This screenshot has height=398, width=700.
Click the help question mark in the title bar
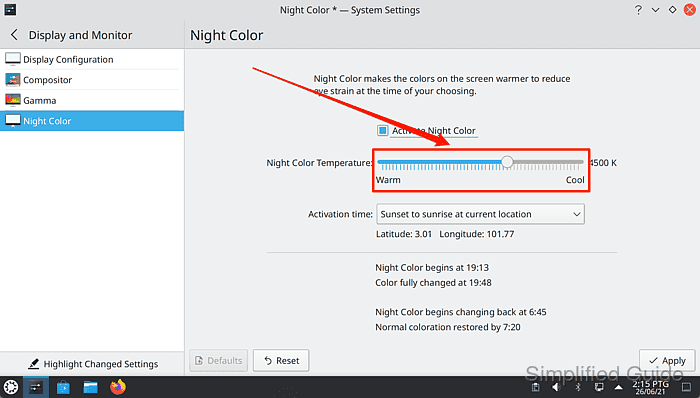638,10
